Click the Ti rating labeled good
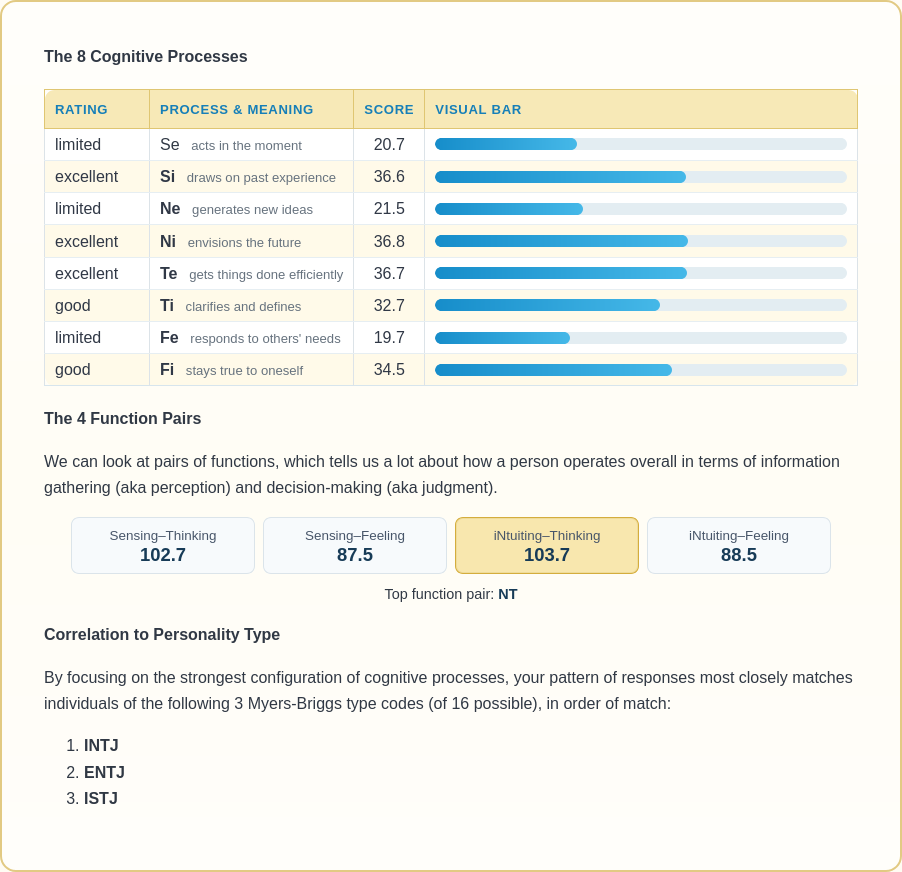This screenshot has width=902, height=872. (72, 305)
